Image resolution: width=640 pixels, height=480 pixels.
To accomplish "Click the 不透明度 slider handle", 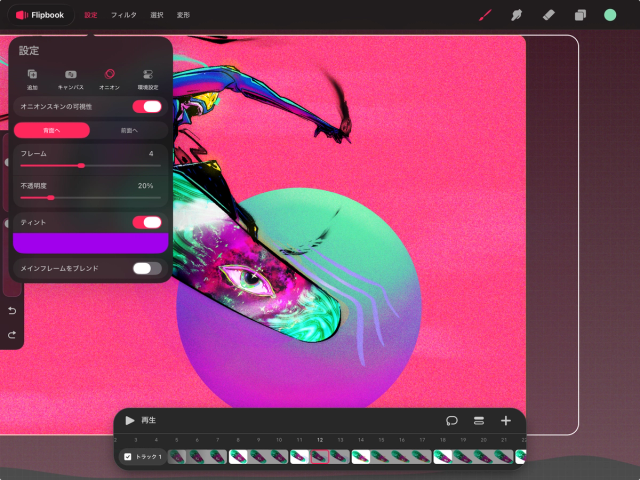I will coord(51,198).
